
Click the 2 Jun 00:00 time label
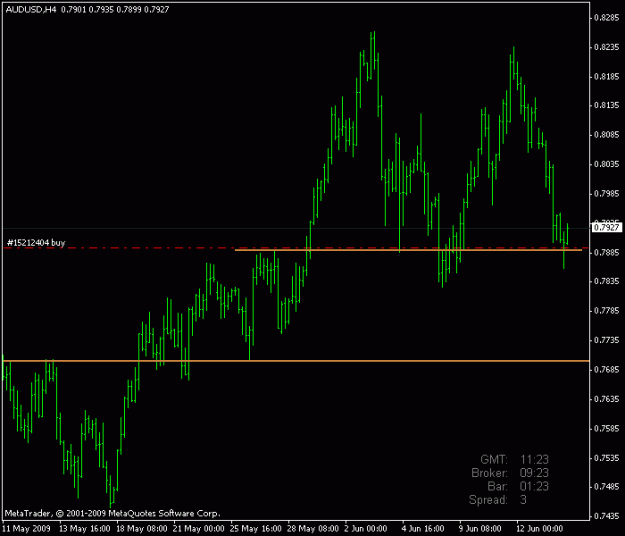(366, 529)
